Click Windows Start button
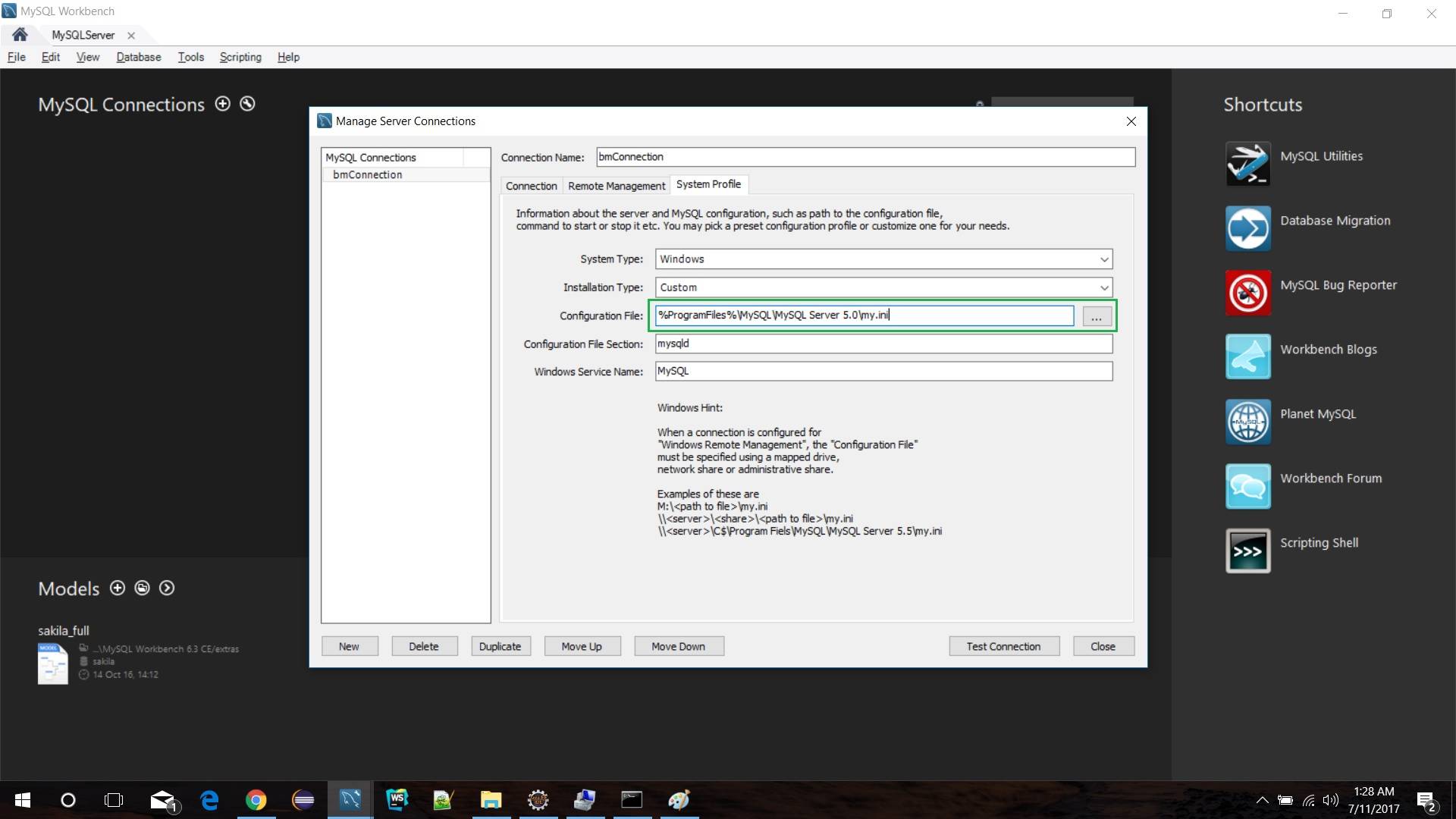 click(23, 800)
